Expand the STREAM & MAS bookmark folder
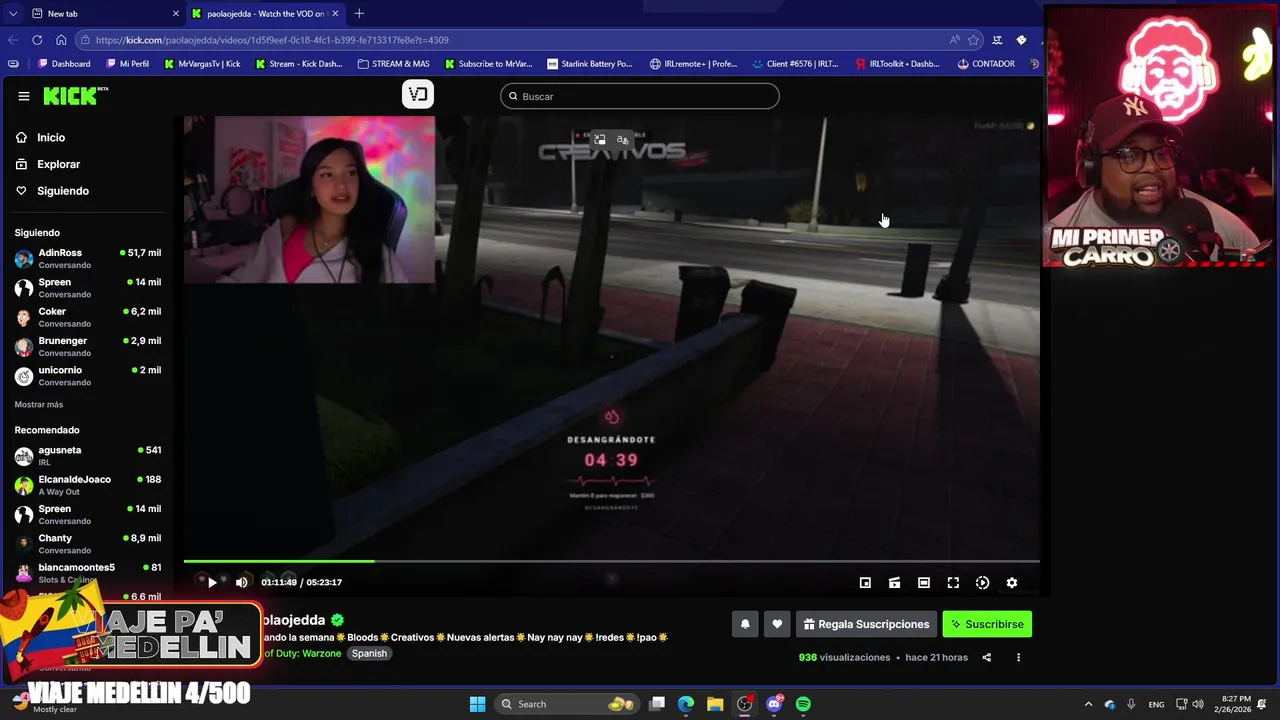 click(393, 64)
